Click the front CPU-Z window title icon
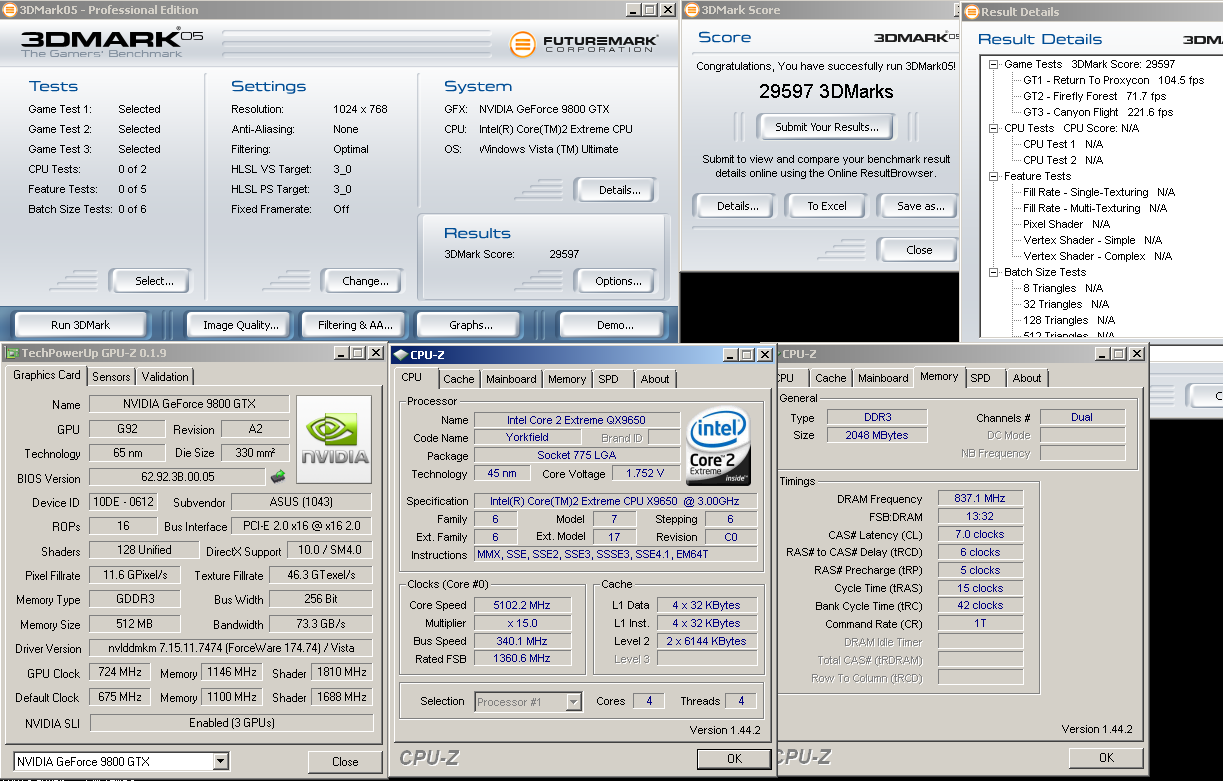This screenshot has height=781, width=1223. (400, 353)
